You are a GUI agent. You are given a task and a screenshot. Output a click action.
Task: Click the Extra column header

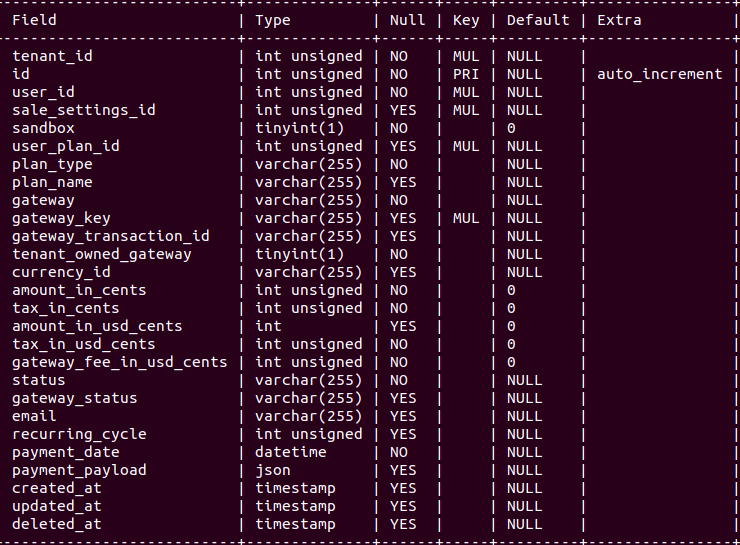[x=619, y=20]
